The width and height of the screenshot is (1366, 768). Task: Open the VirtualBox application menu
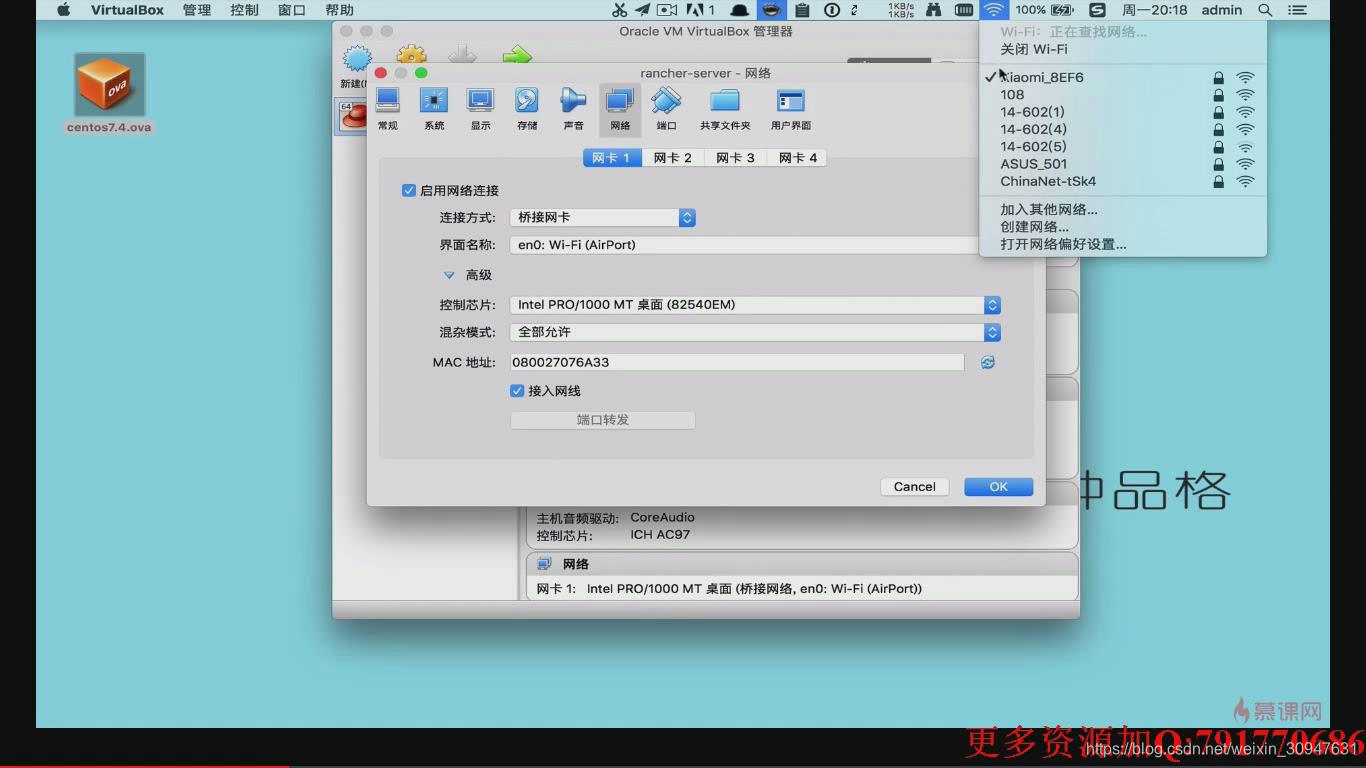click(127, 10)
